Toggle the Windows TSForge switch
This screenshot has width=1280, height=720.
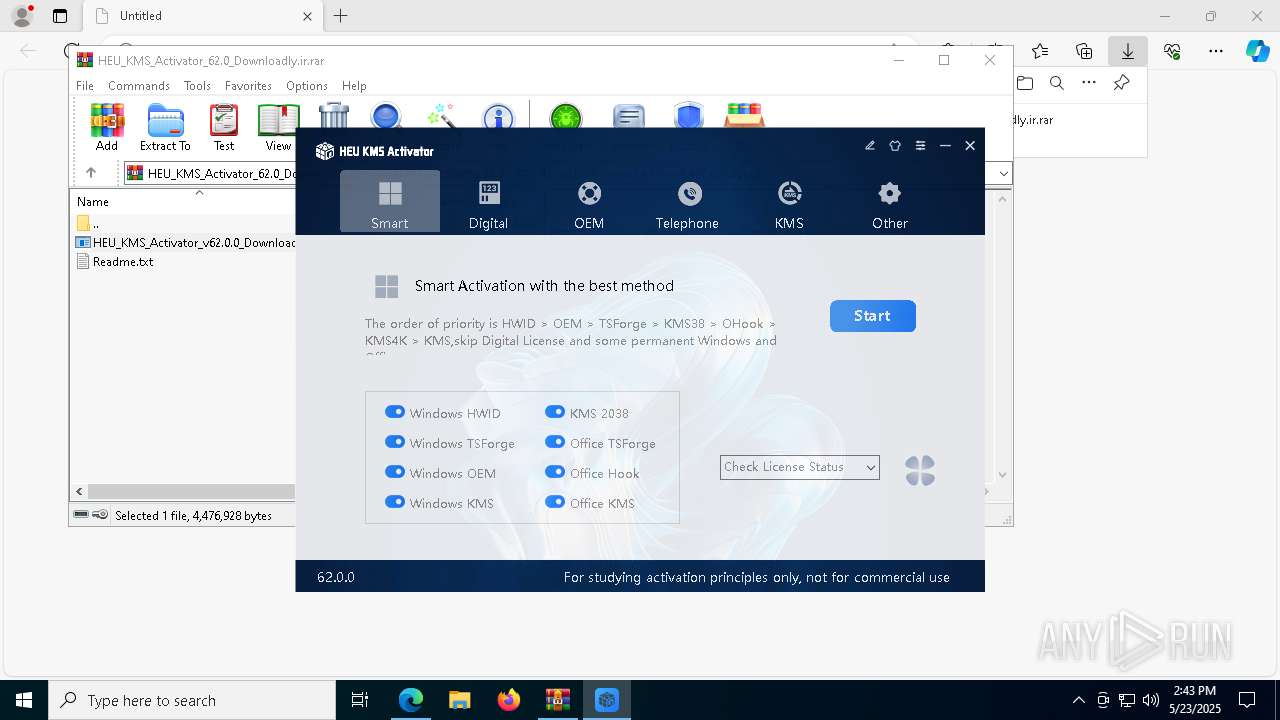point(395,442)
